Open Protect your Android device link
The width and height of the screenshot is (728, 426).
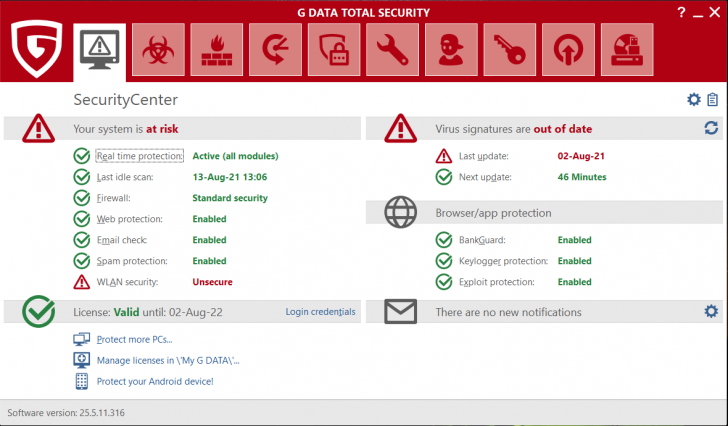tap(155, 381)
